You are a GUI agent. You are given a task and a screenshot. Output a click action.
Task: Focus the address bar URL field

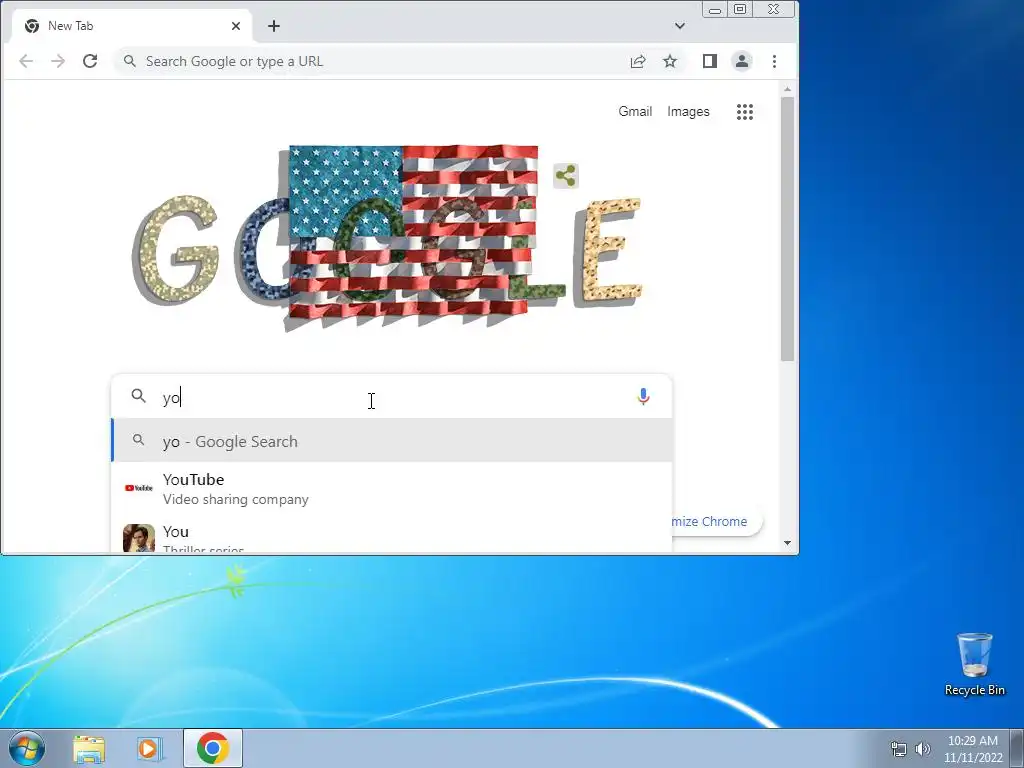379,61
